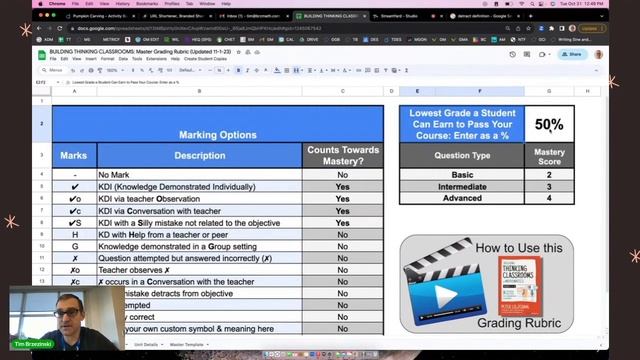Toggle Italic formatting
Screen dimensions: 640x360
click(x=247, y=70)
